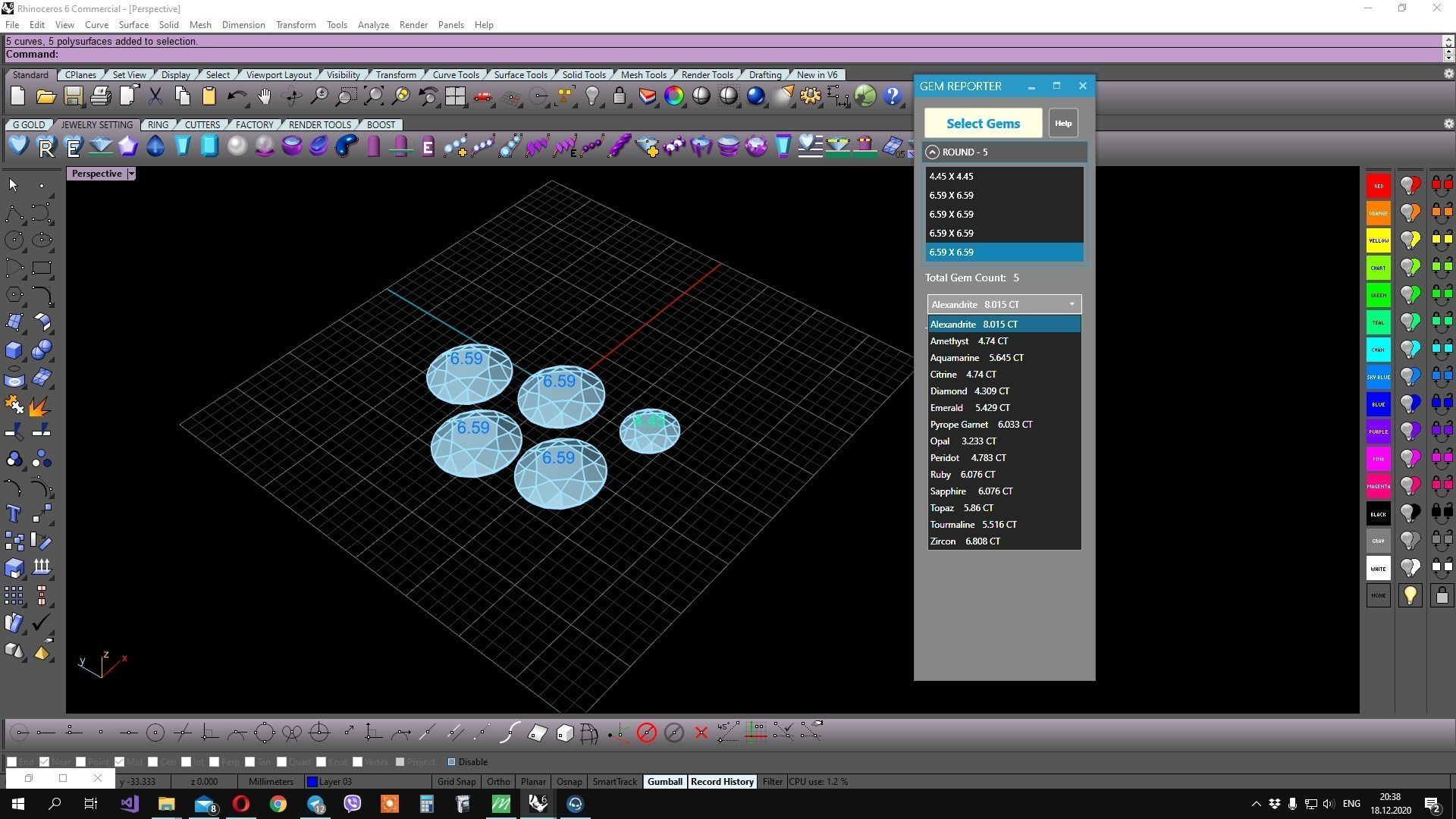Click the red crossed-circle osnap icon
Viewport: 1456px width, 819px height.
click(x=646, y=733)
